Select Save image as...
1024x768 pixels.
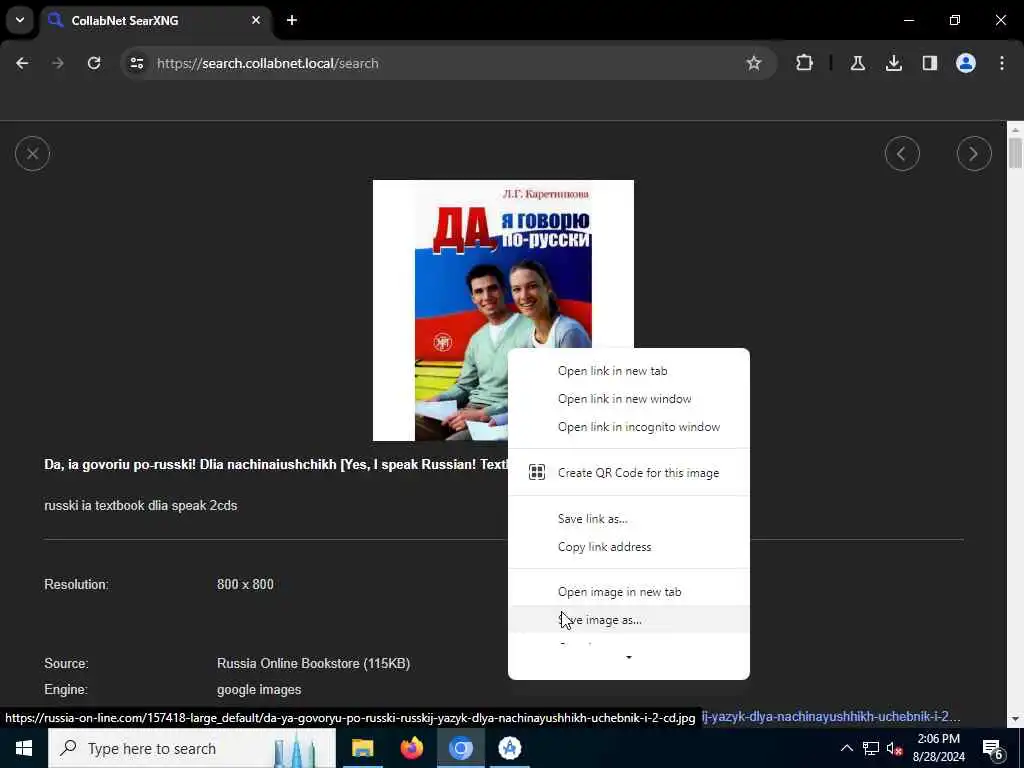(x=628, y=620)
